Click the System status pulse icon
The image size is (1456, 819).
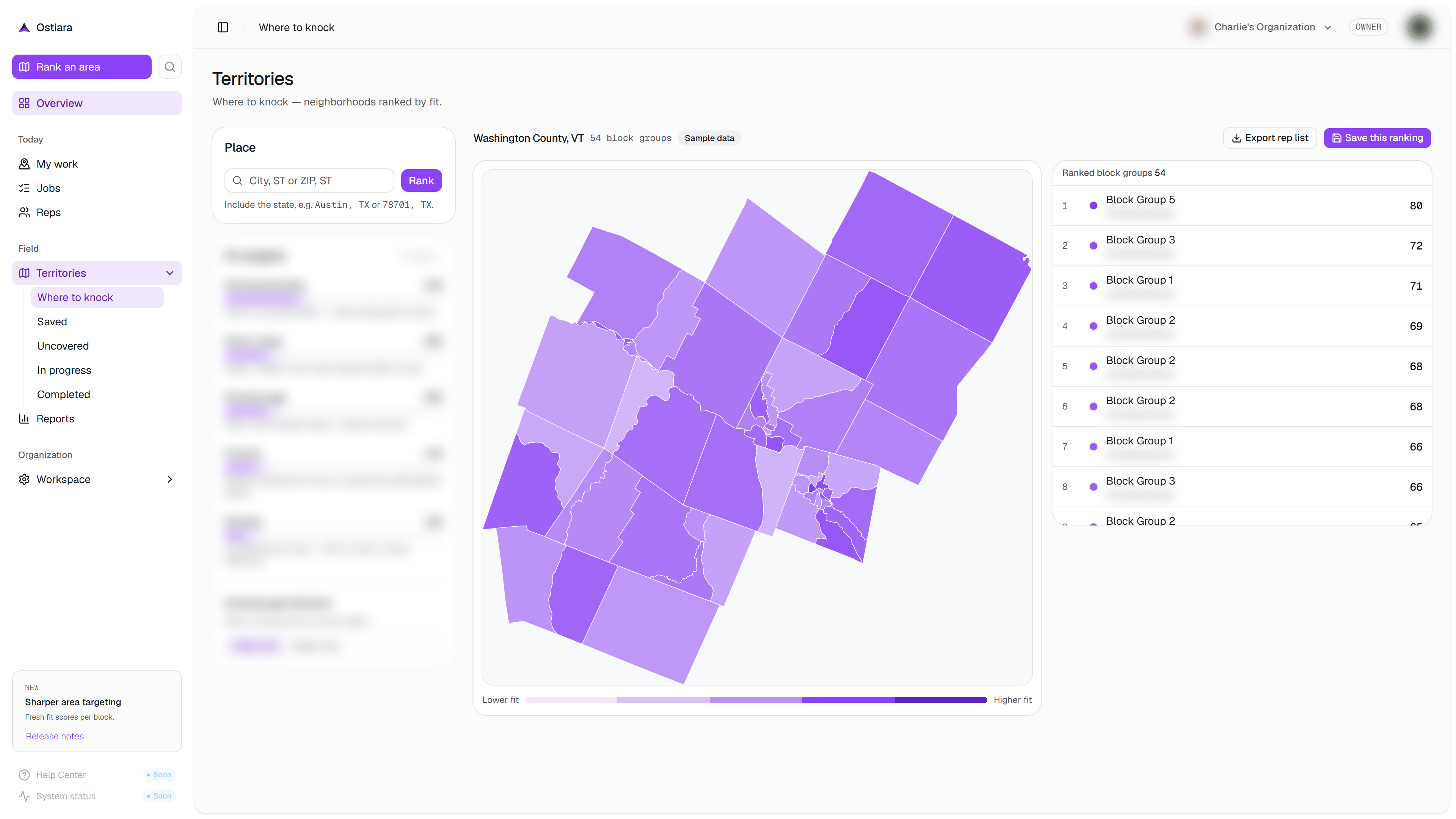(x=24, y=796)
